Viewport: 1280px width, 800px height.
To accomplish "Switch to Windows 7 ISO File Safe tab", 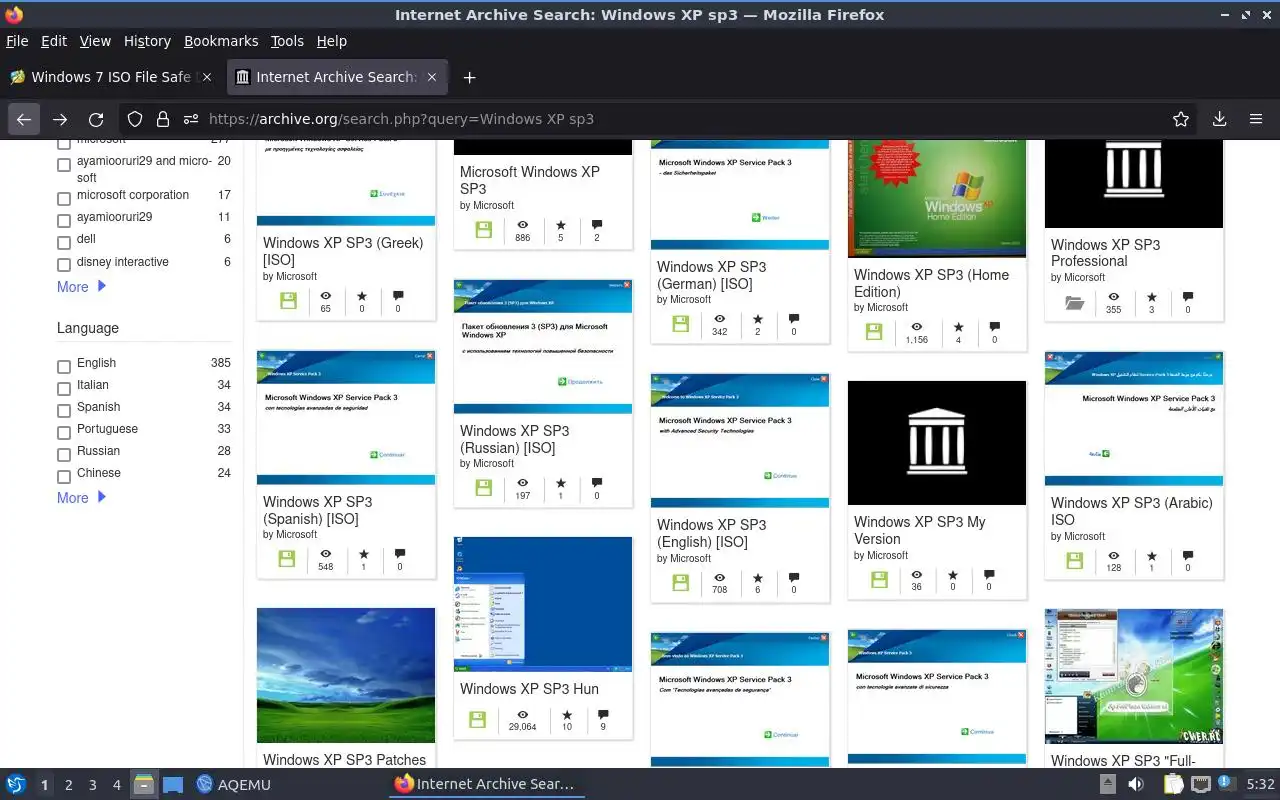I will point(112,77).
